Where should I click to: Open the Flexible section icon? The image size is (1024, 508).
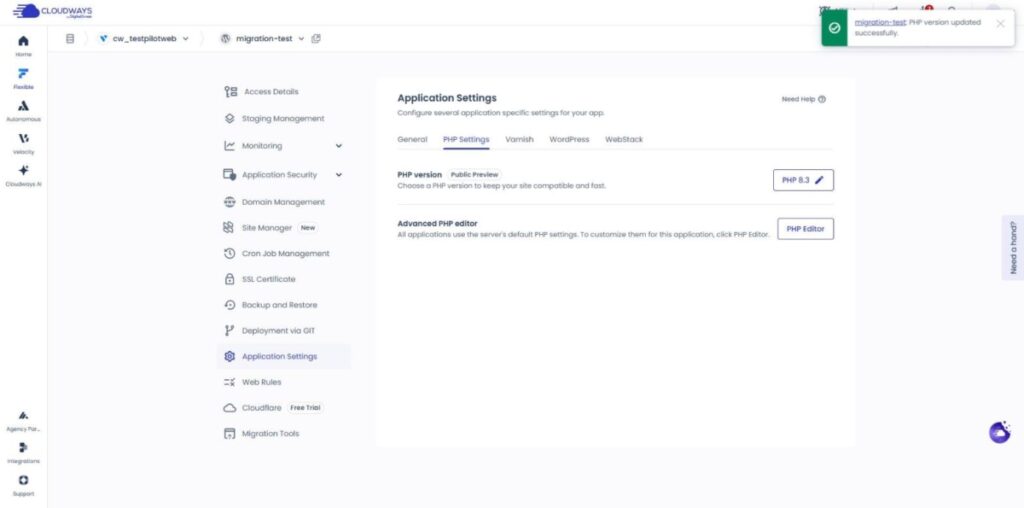pyautogui.click(x=24, y=73)
